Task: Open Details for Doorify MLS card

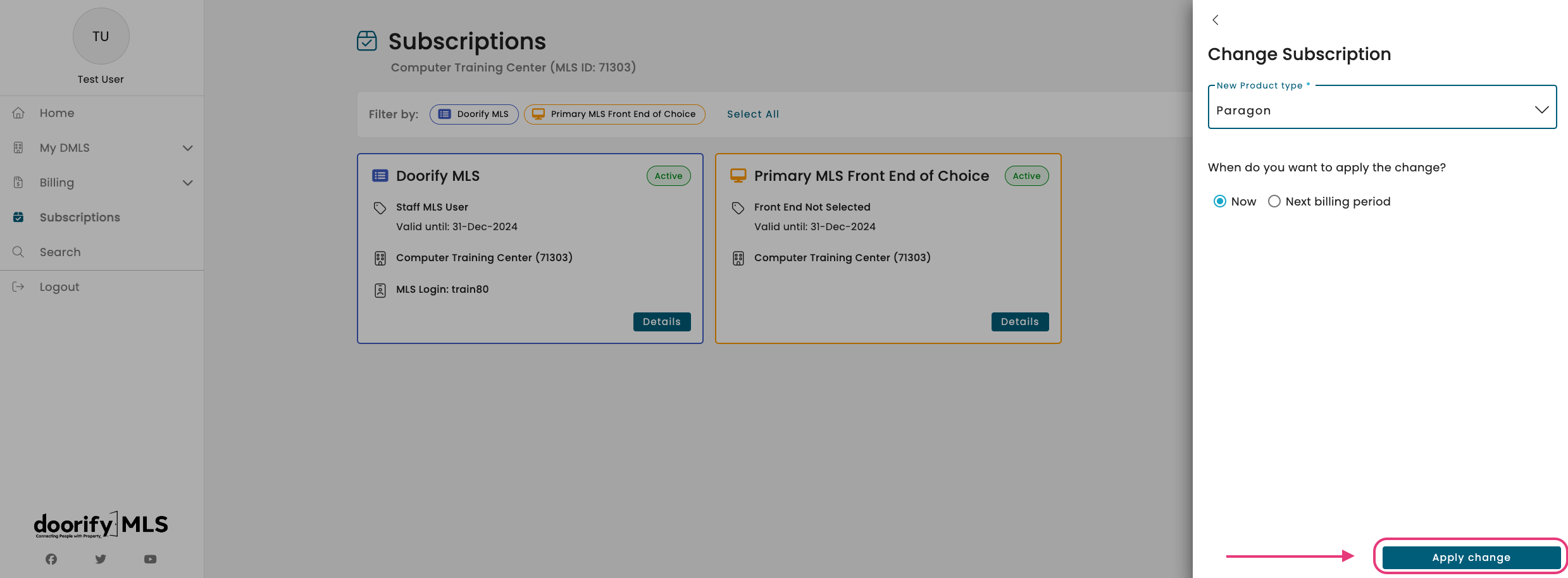Action: tap(662, 322)
